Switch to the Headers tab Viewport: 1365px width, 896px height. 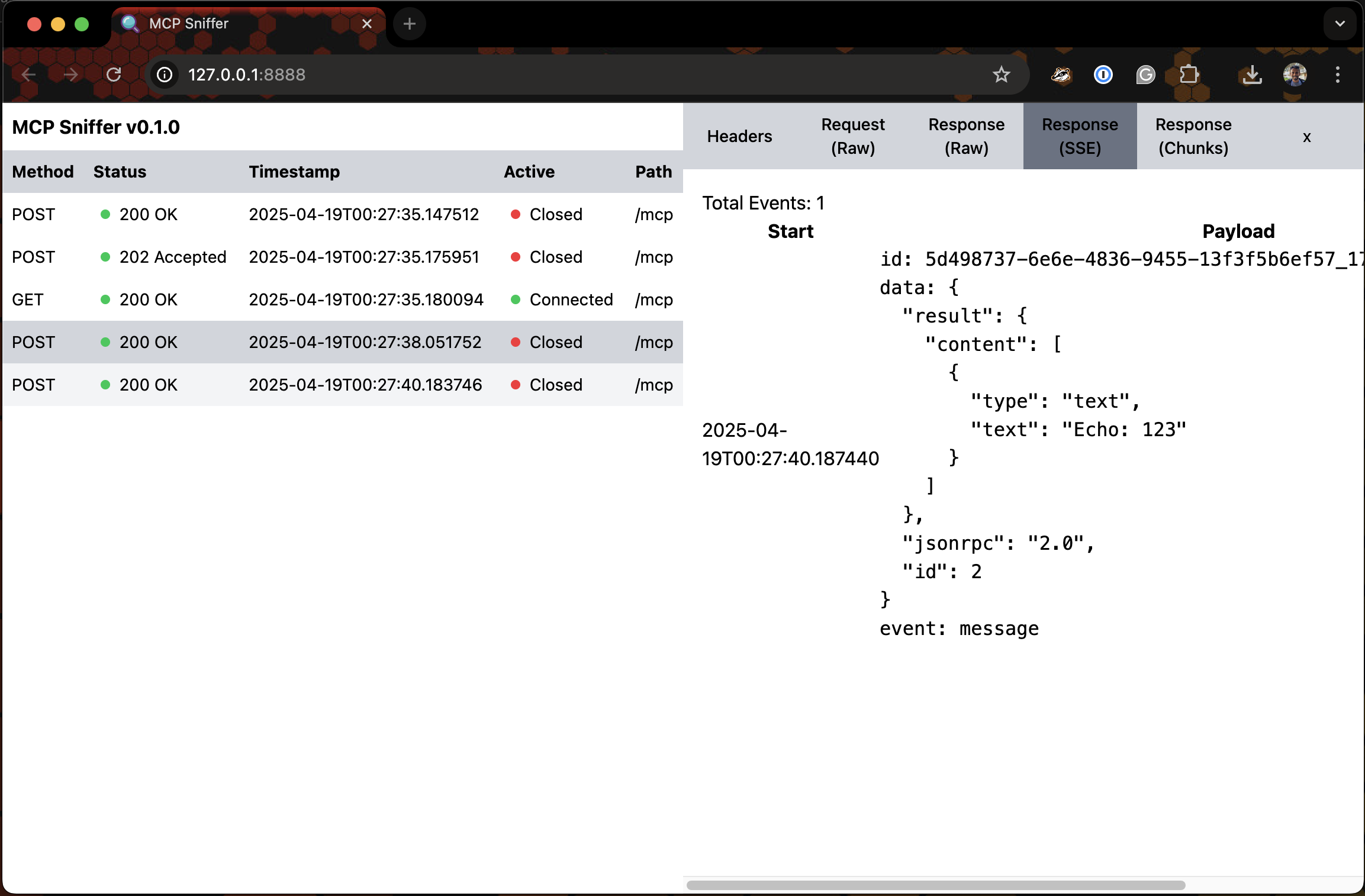coord(739,136)
